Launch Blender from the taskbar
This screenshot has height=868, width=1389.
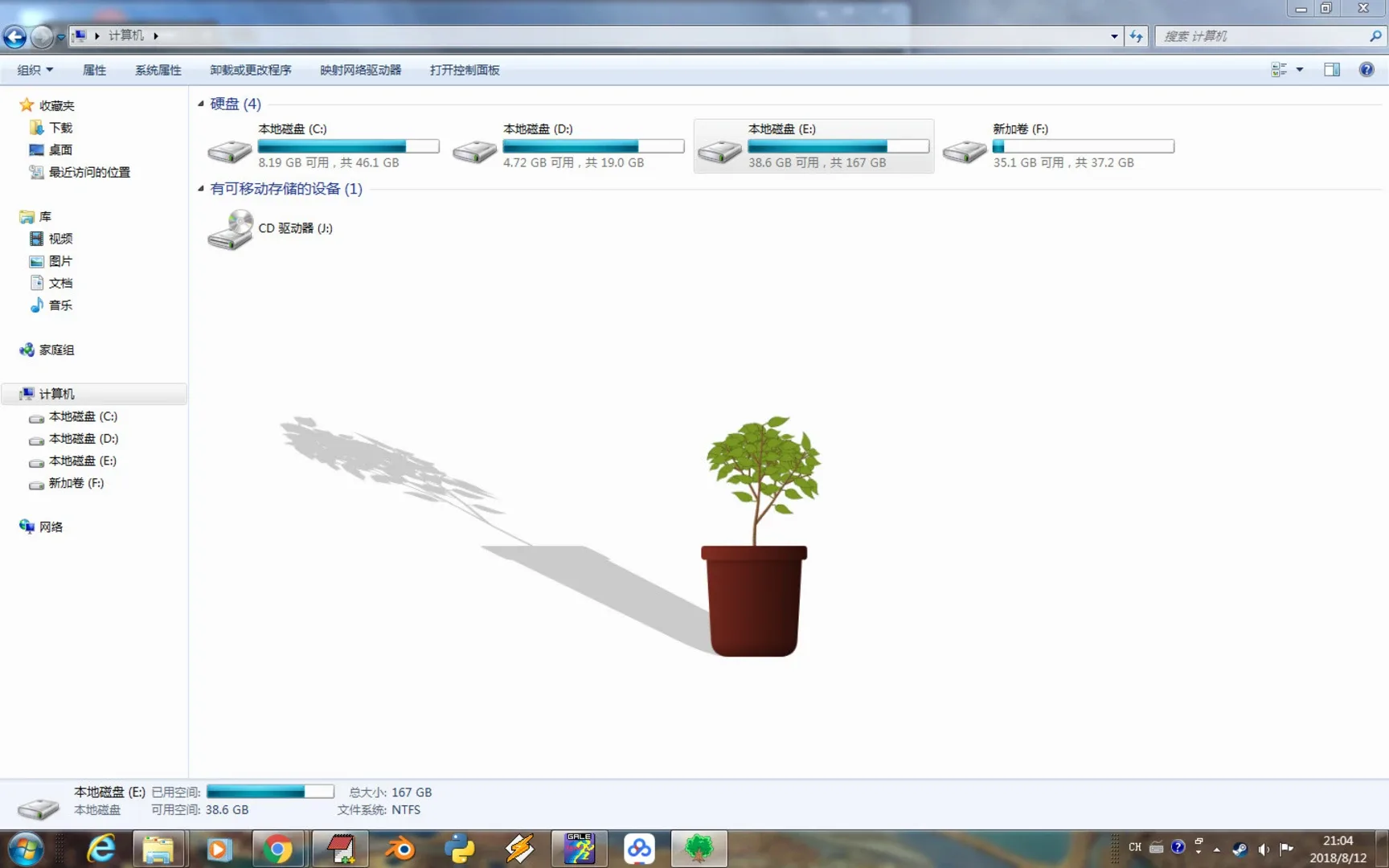399,848
